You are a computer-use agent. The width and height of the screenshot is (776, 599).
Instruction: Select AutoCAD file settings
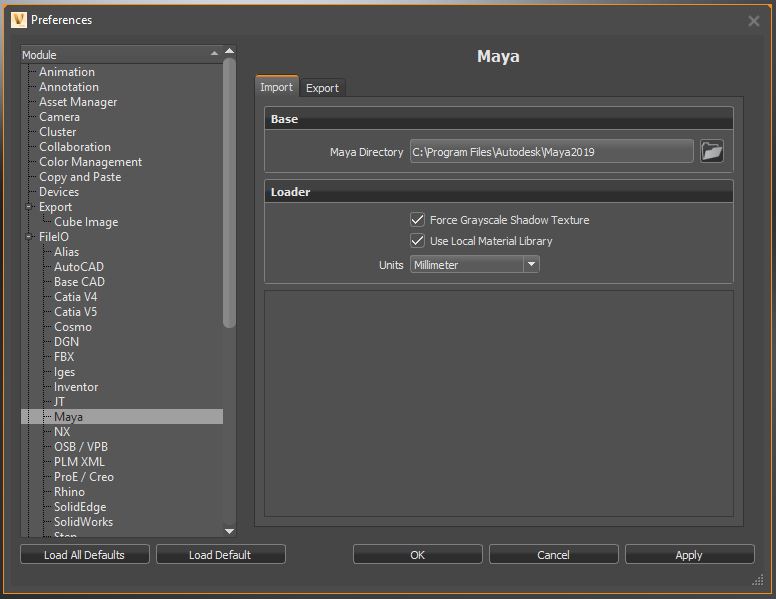pos(79,267)
